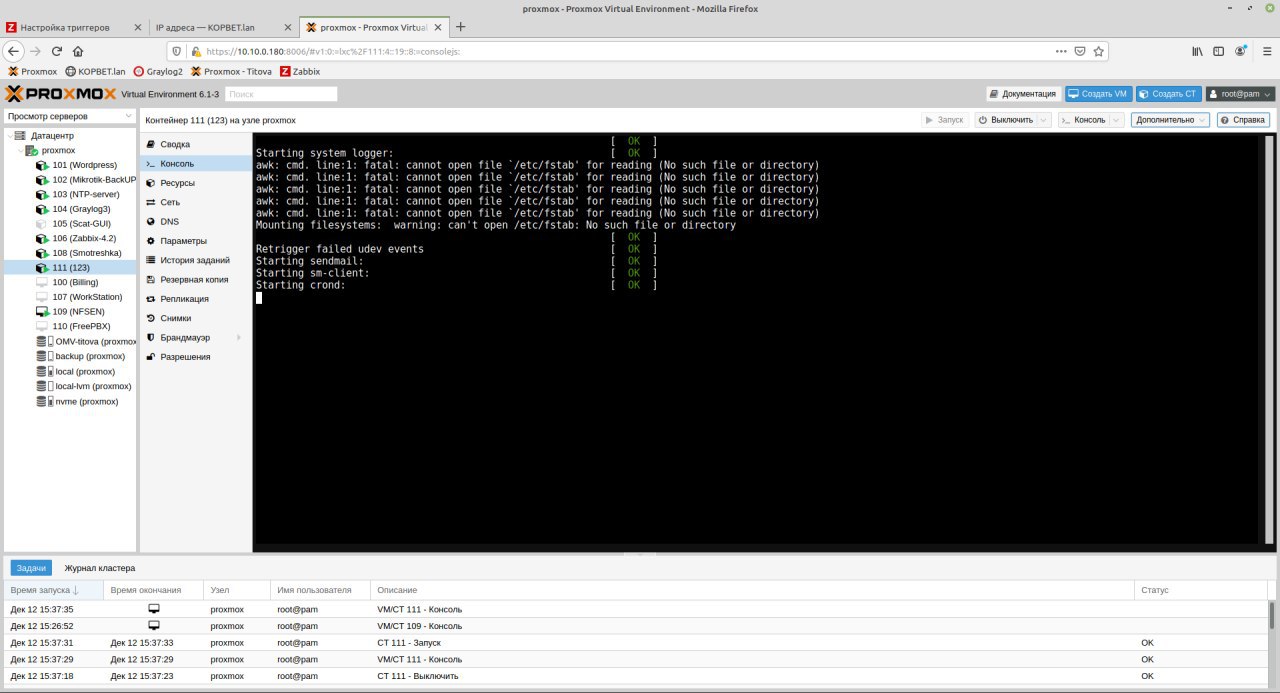Open page actions three-dot menu
This screenshot has height=693, width=1280.
[1061, 51]
